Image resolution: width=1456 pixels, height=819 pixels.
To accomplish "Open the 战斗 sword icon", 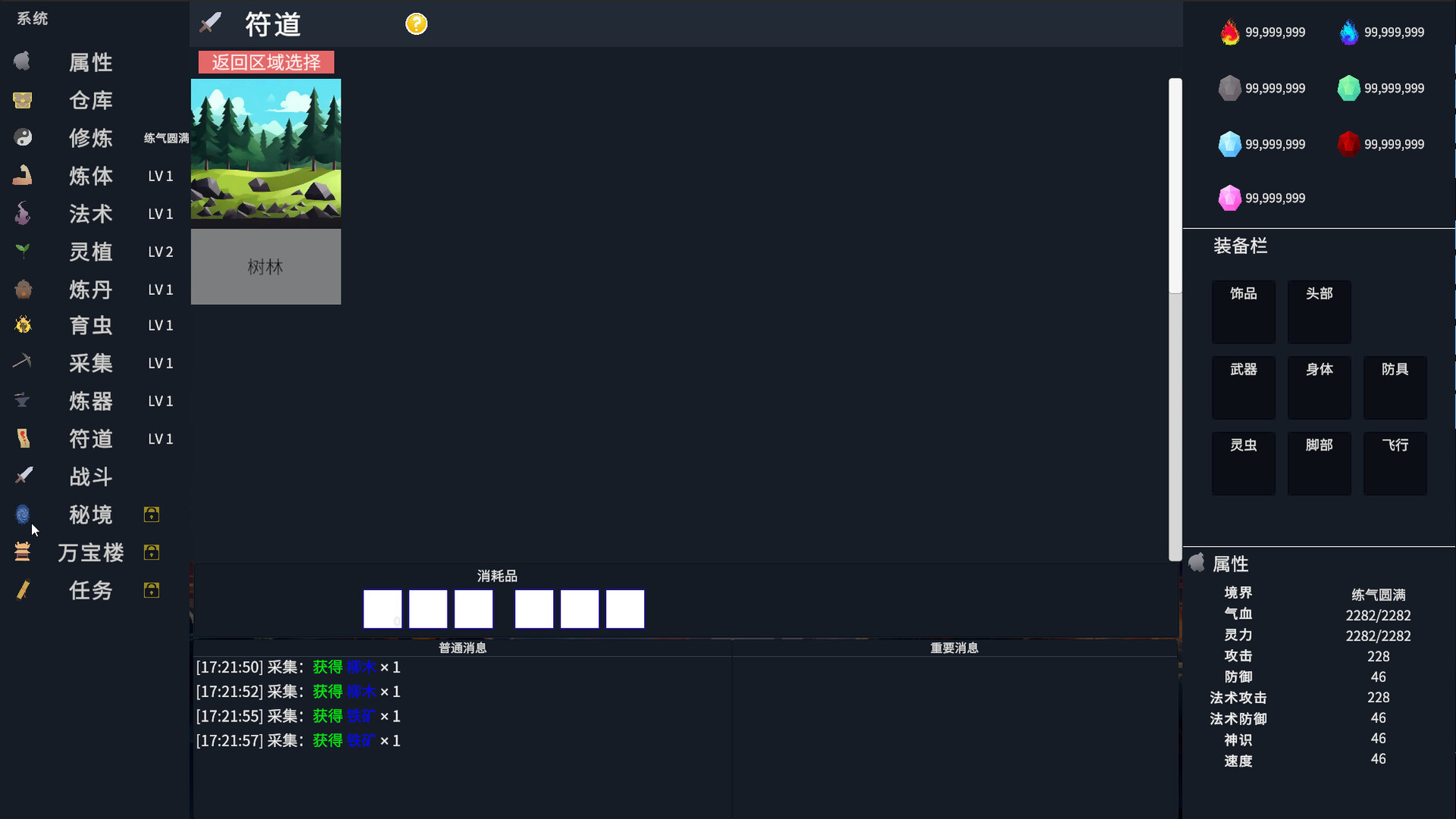I will tap(23, 475).
